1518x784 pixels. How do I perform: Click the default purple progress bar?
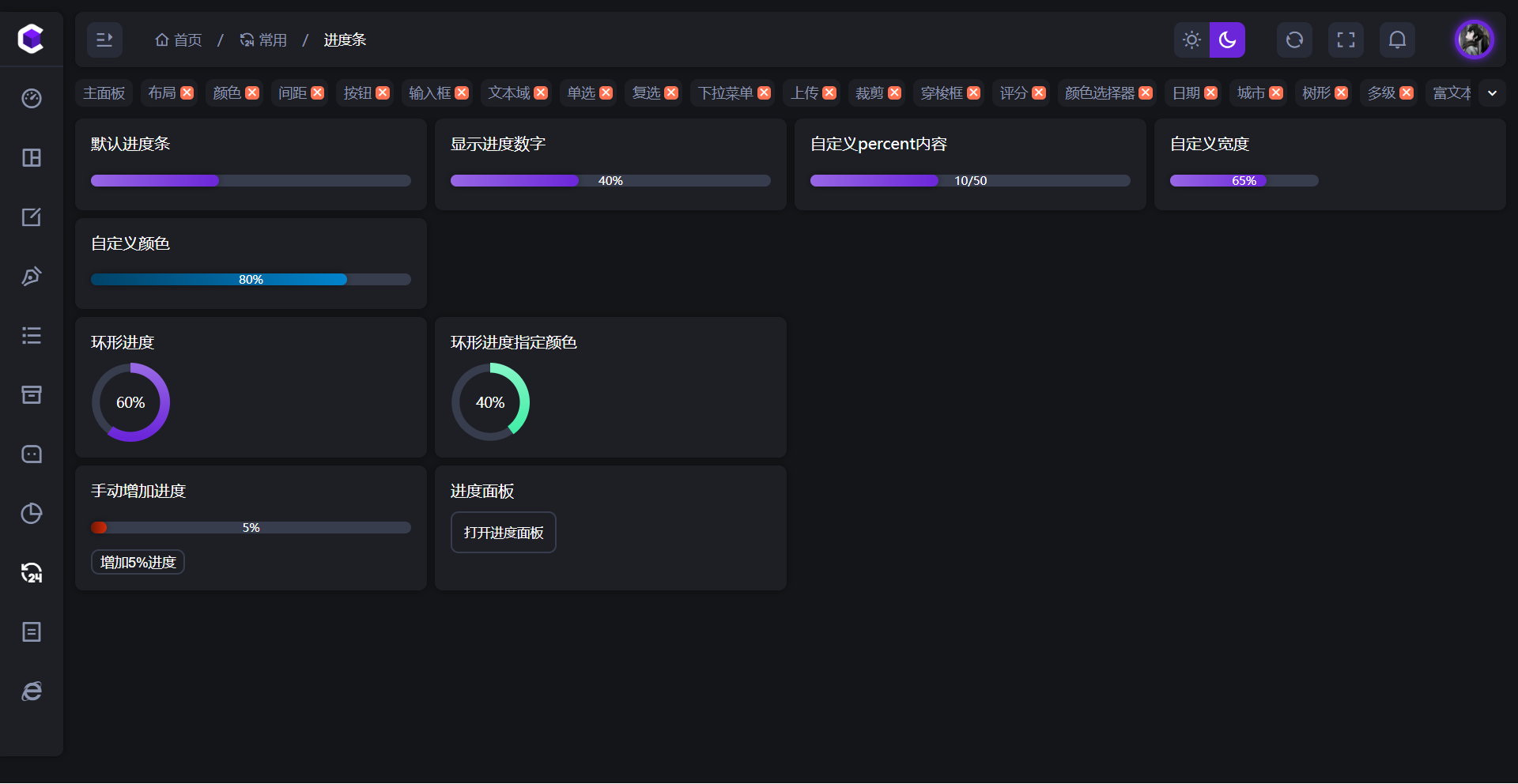[251, 181]
